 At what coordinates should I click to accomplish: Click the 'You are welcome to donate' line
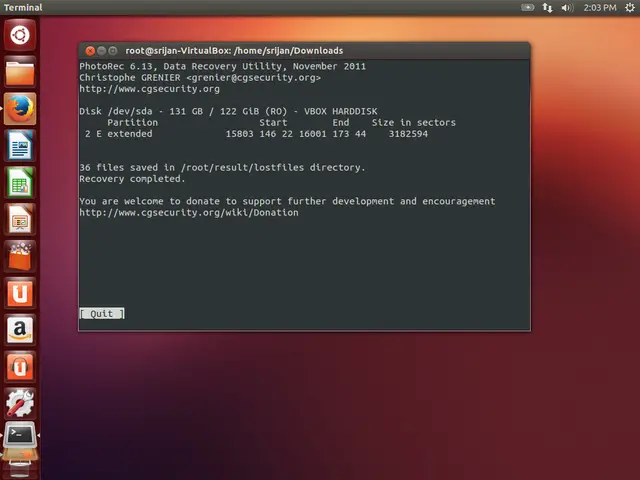pyautogui.click(x=287, y=201)
